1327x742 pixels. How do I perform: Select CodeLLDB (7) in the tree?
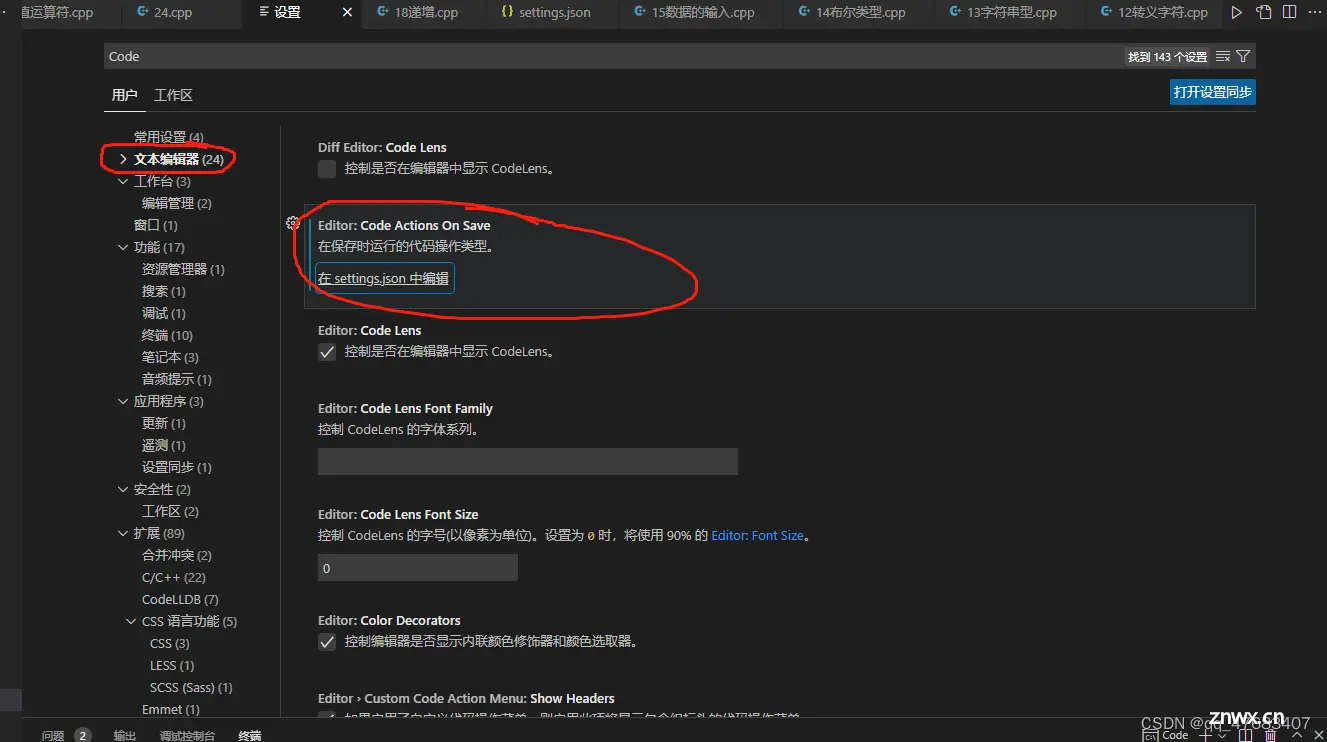(x=180, y=599)
